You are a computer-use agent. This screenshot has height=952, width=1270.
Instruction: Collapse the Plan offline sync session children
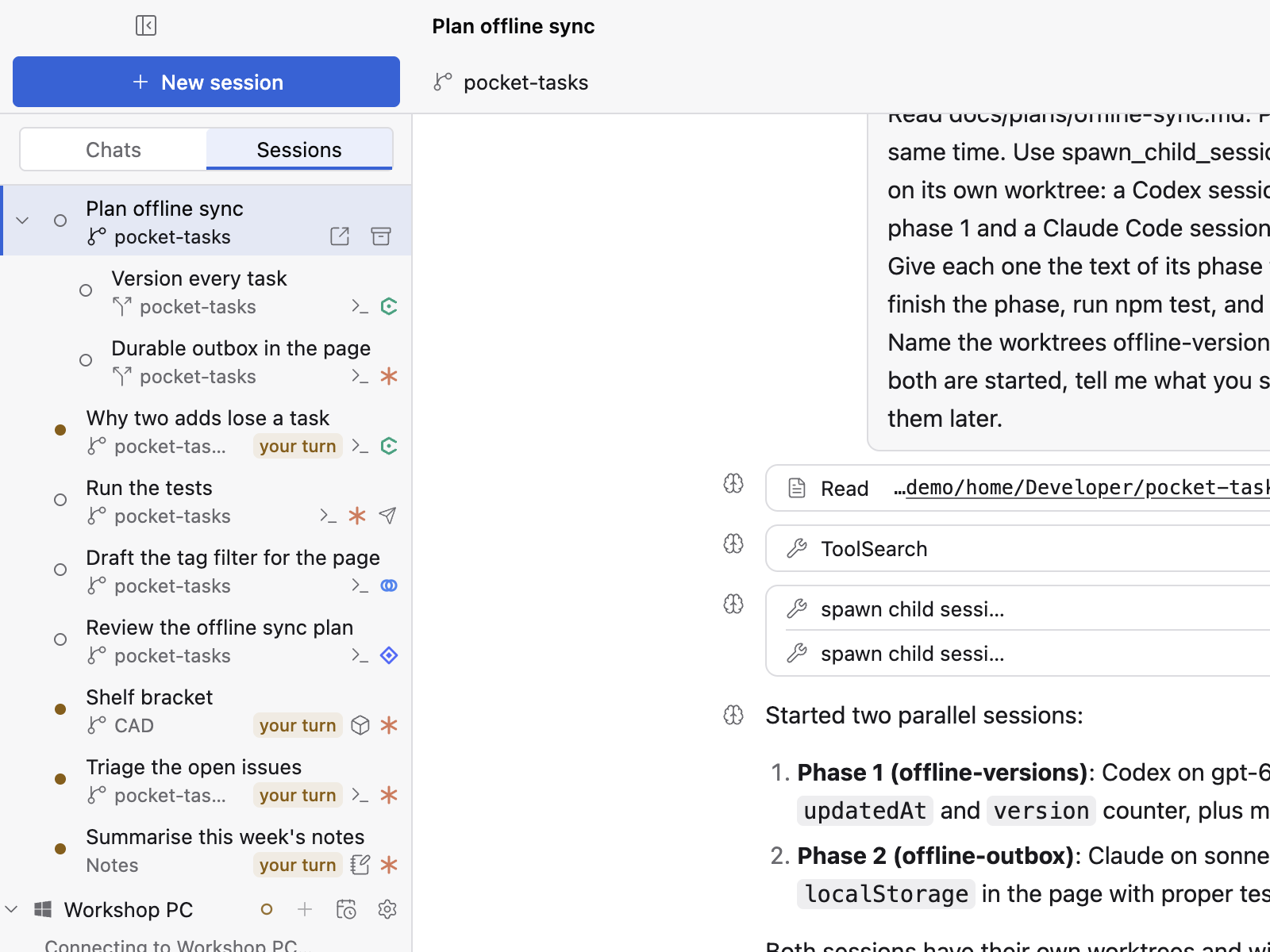coord(22,221)
